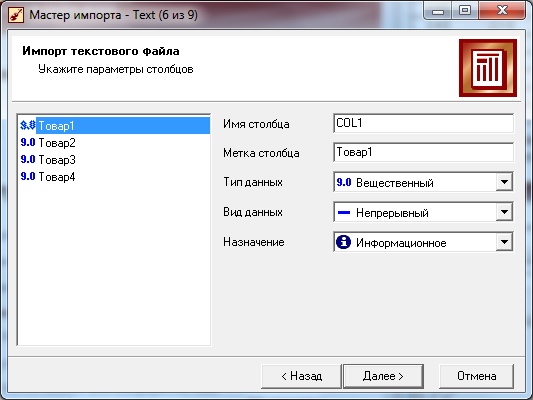Click the blue line icon in Вид данных

point(344,213)
